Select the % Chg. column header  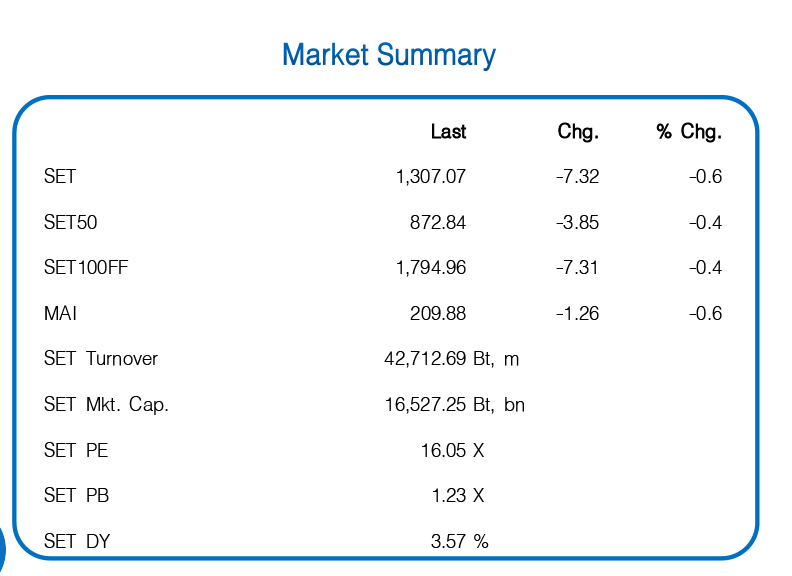click(x=689, y=132)
